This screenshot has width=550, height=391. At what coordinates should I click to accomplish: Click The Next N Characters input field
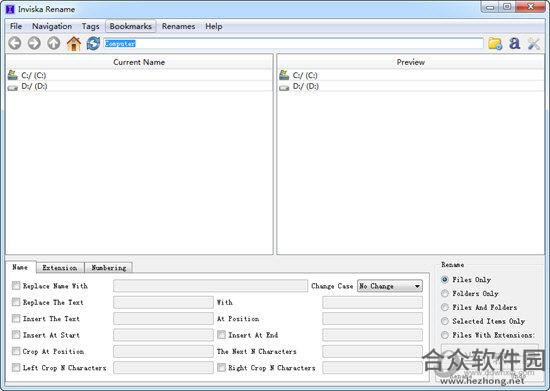point(373,351)
